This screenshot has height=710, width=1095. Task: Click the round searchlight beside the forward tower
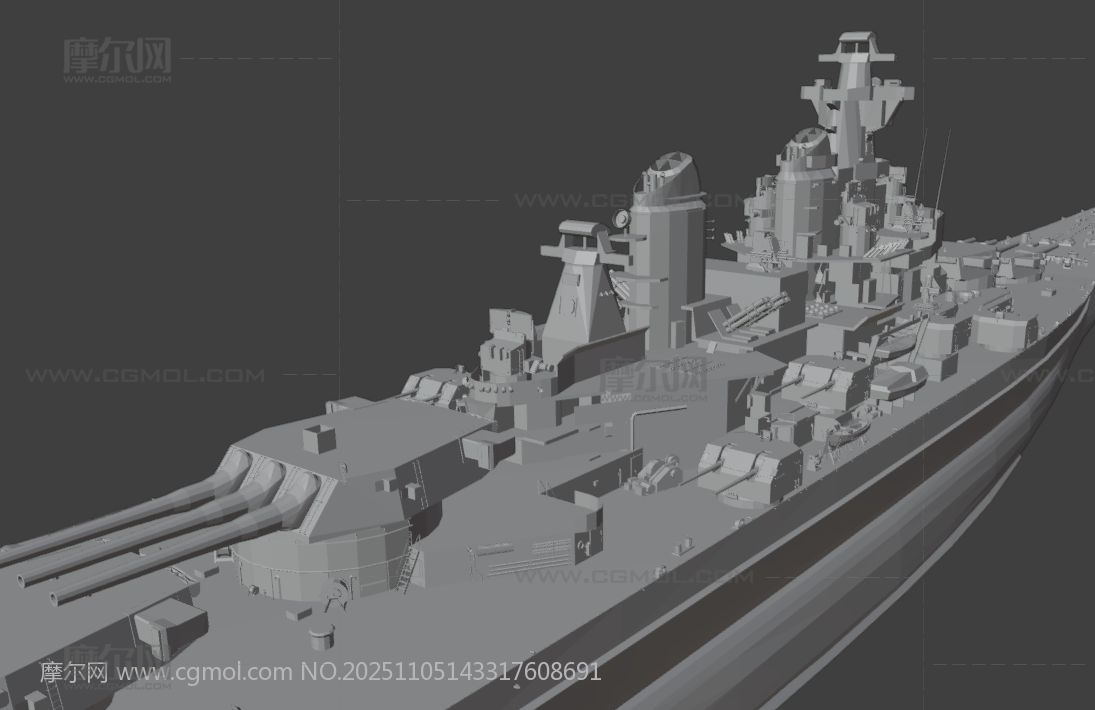622,218
